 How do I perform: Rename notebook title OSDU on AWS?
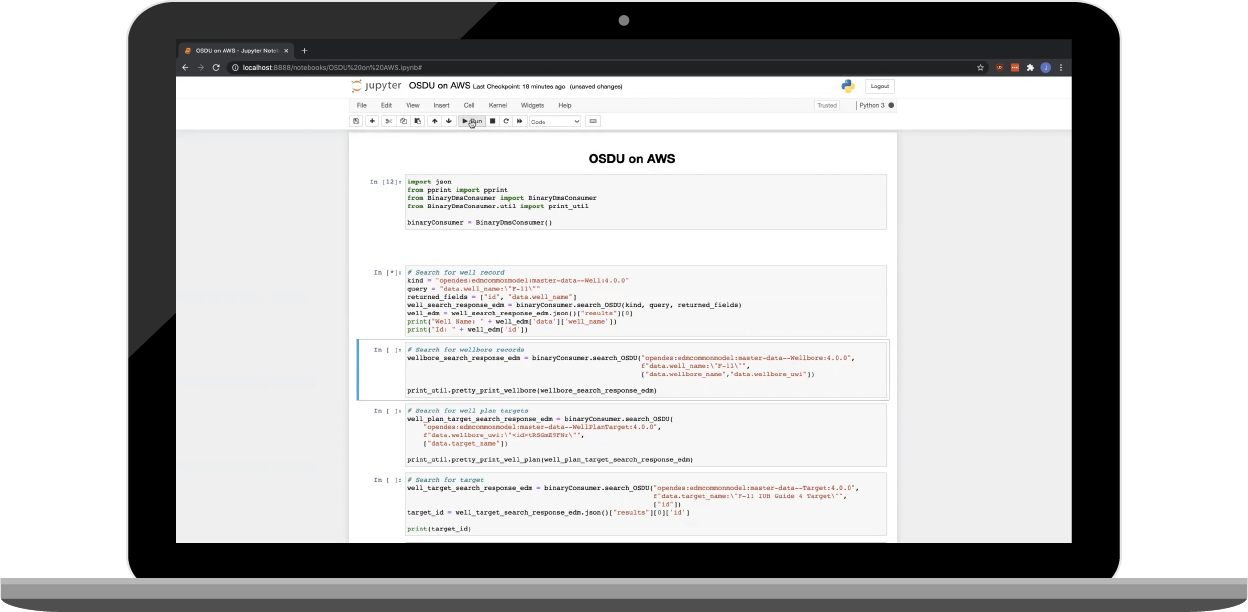click(439, 86)
